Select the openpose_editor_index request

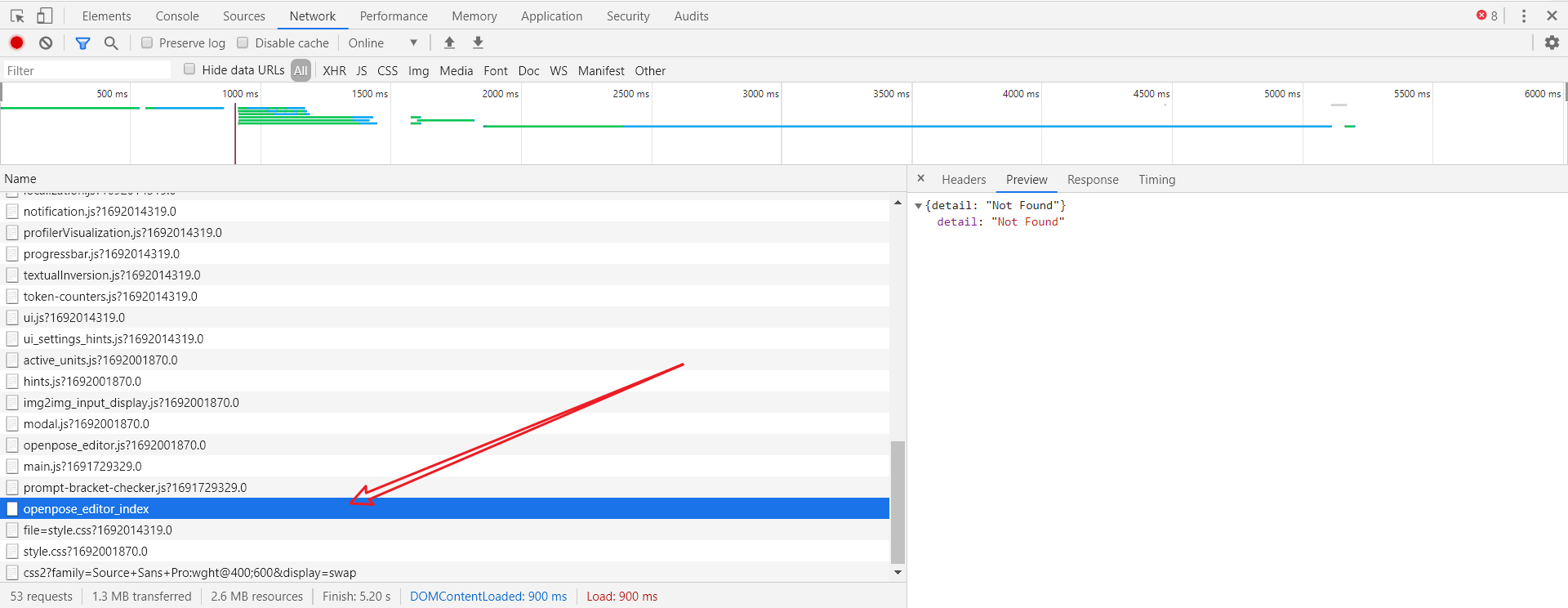pos(445,508)
